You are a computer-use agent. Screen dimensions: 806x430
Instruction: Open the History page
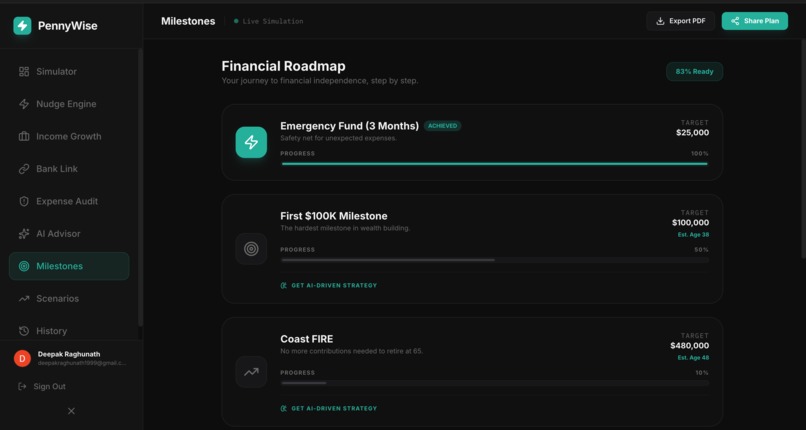[69, 331]
